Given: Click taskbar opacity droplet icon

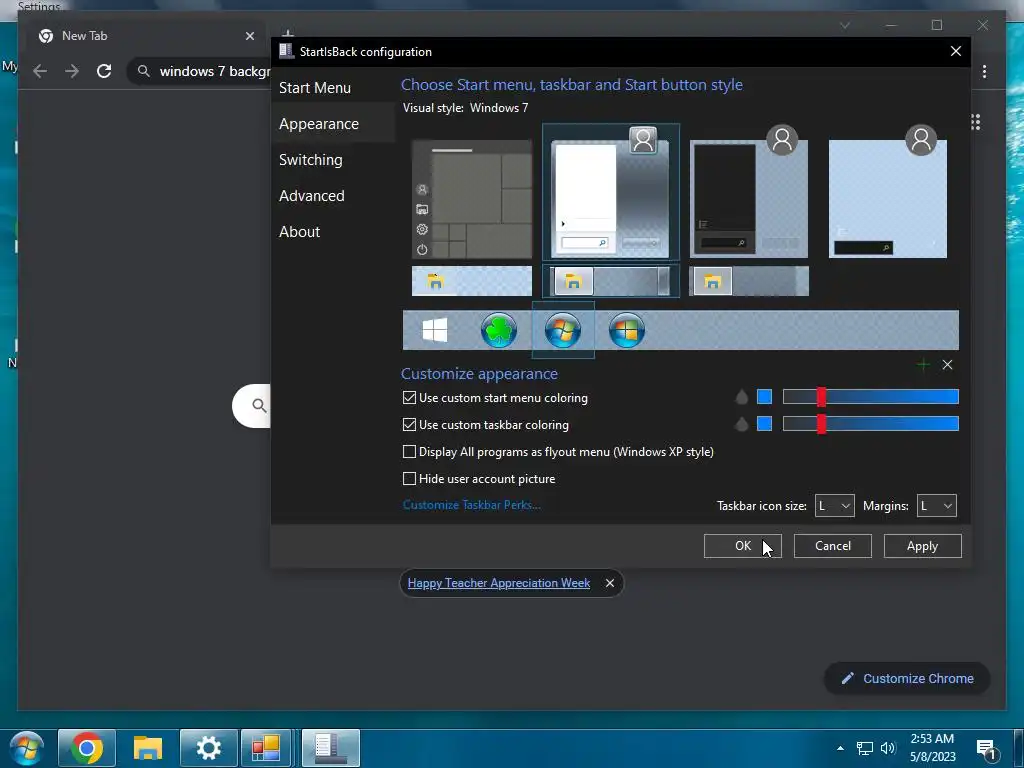Looking at the screenshot, I should 741,424.
